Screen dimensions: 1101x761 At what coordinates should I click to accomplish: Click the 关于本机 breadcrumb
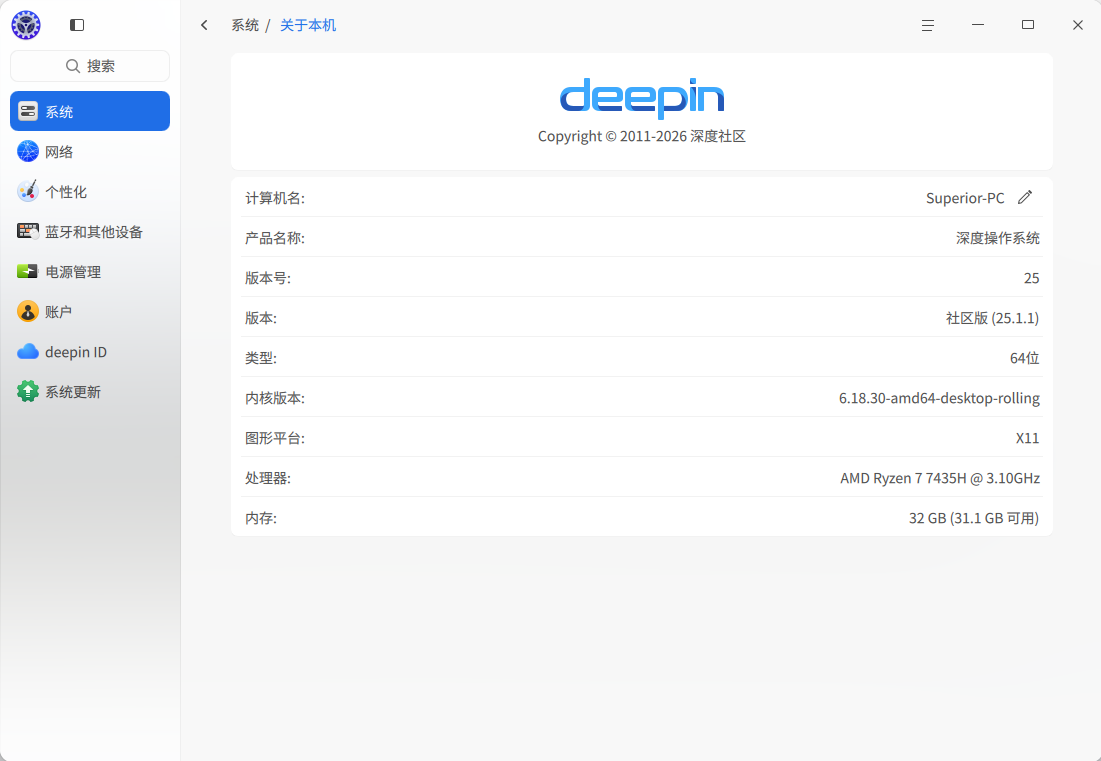pyautogui.click(x=308, y=25)
